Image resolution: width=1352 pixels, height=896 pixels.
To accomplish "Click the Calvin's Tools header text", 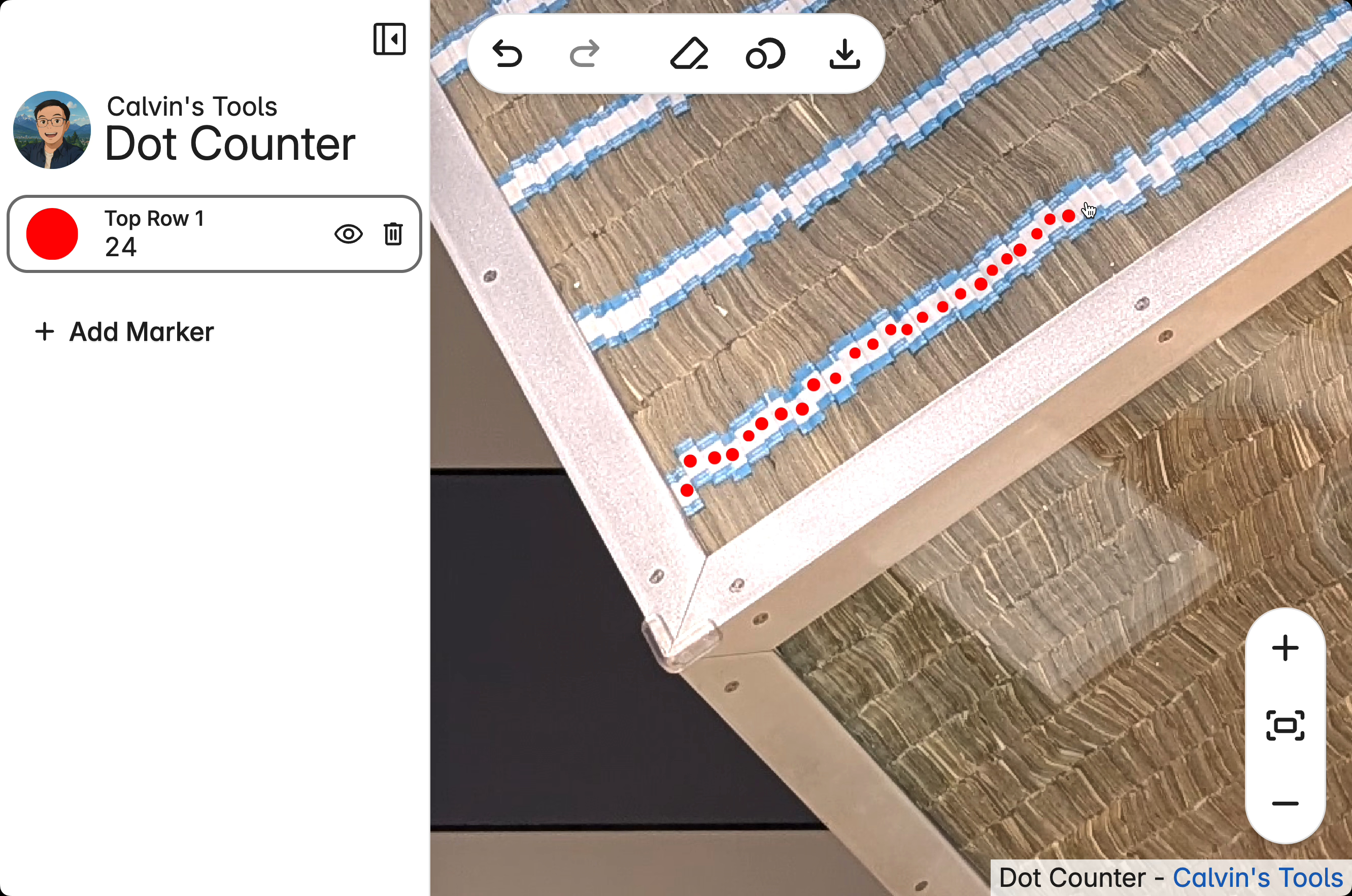I will (x=192, y=106).
